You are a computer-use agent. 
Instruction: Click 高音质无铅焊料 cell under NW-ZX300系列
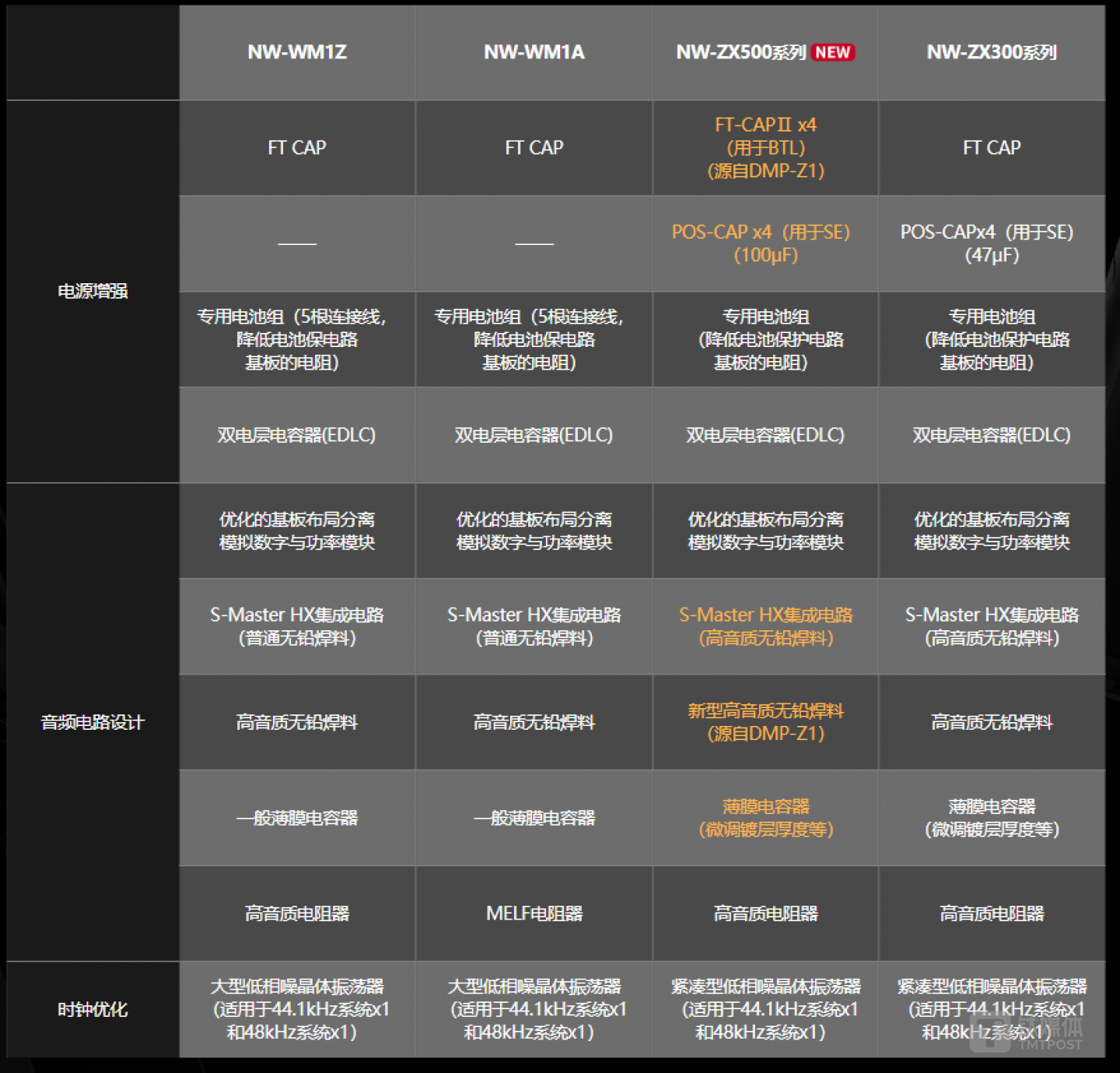(992, 722)
